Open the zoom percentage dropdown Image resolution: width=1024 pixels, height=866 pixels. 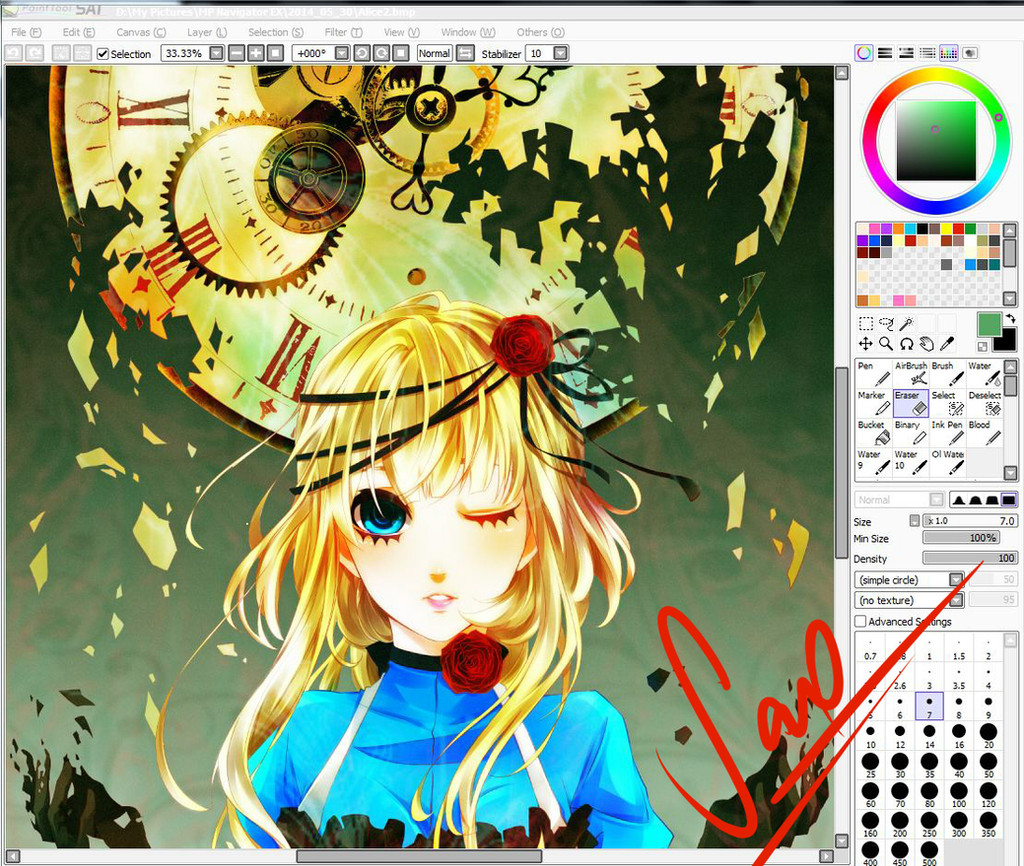pos(216,53)
